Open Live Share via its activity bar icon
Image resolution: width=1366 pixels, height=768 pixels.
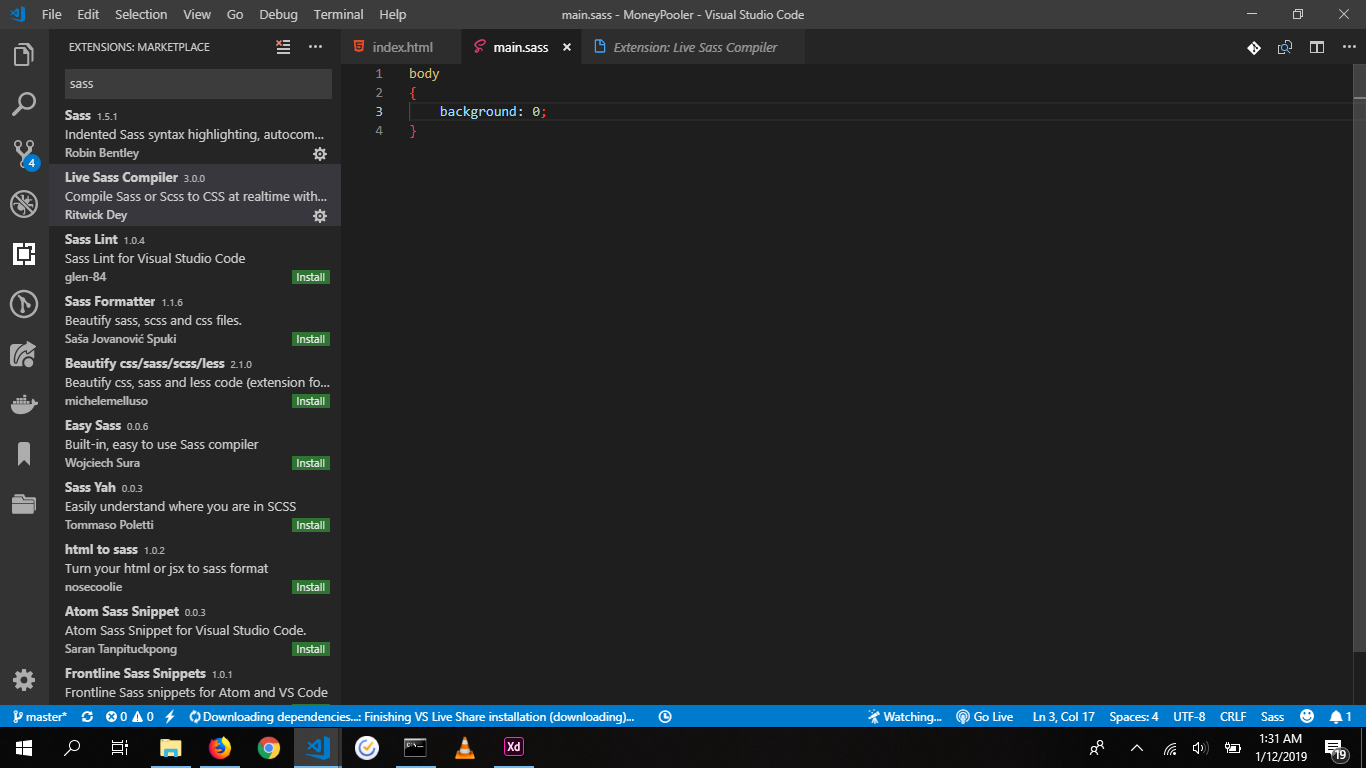[x=24, y=354]
